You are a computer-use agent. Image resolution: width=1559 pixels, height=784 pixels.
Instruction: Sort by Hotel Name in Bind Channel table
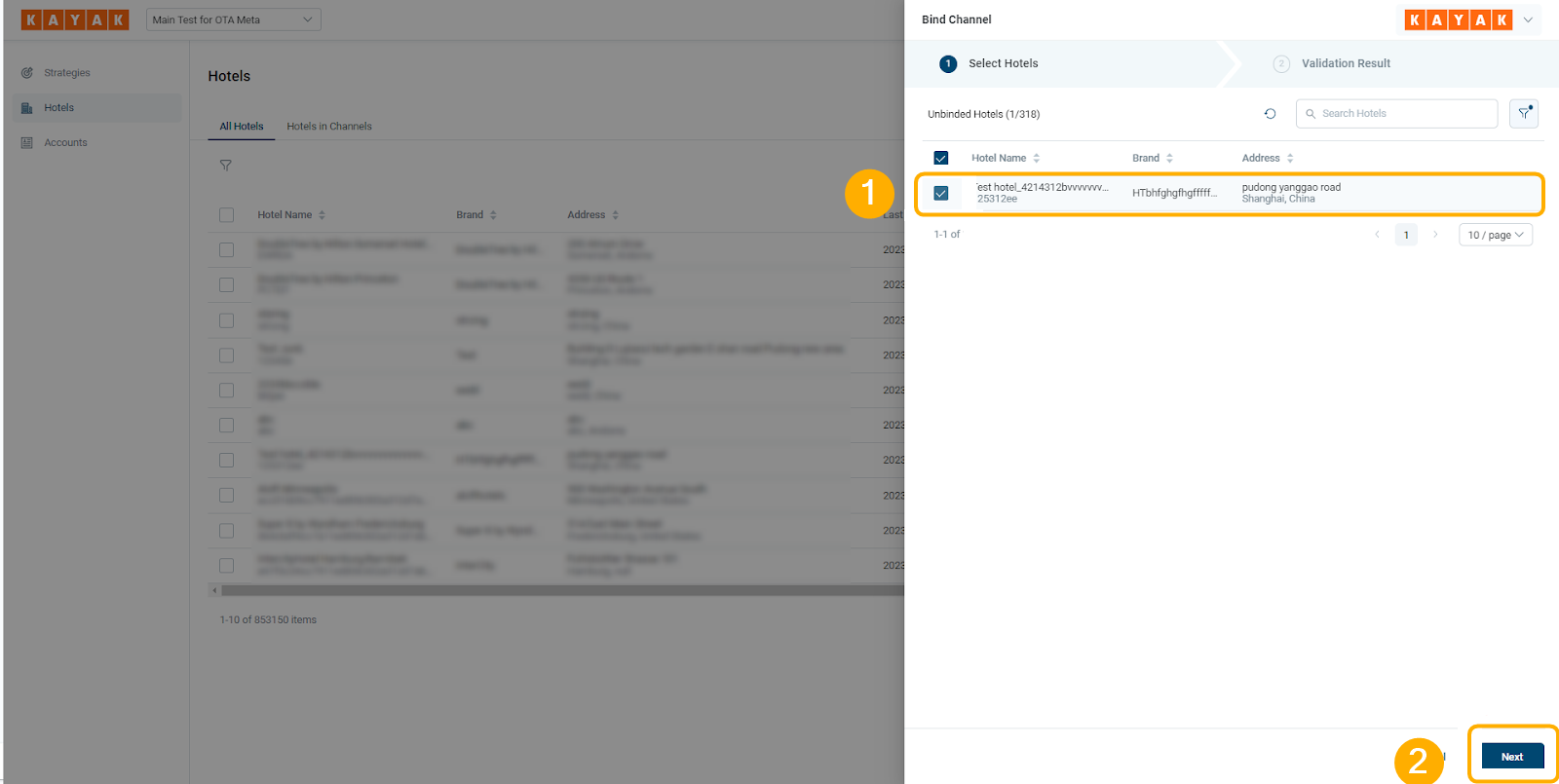click(1037, 158)
